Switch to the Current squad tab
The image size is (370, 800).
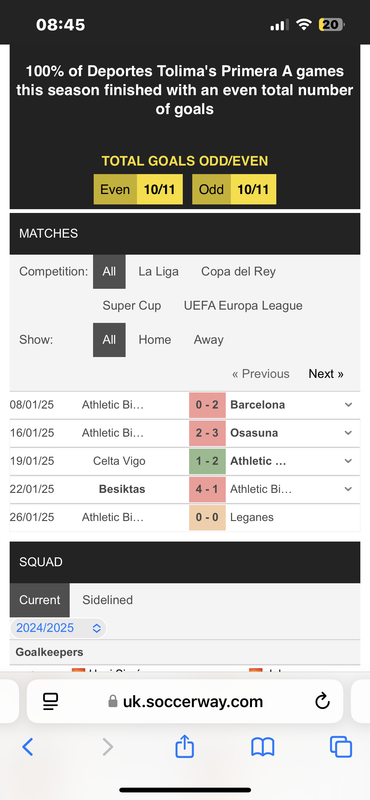pyautogui.click(x=39, y=600)
